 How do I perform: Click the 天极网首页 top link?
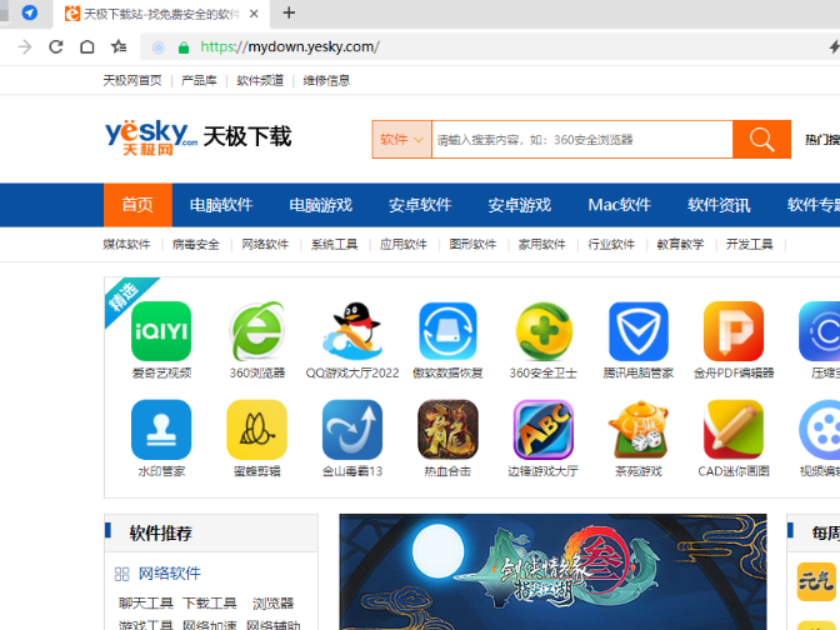[132, 80]
